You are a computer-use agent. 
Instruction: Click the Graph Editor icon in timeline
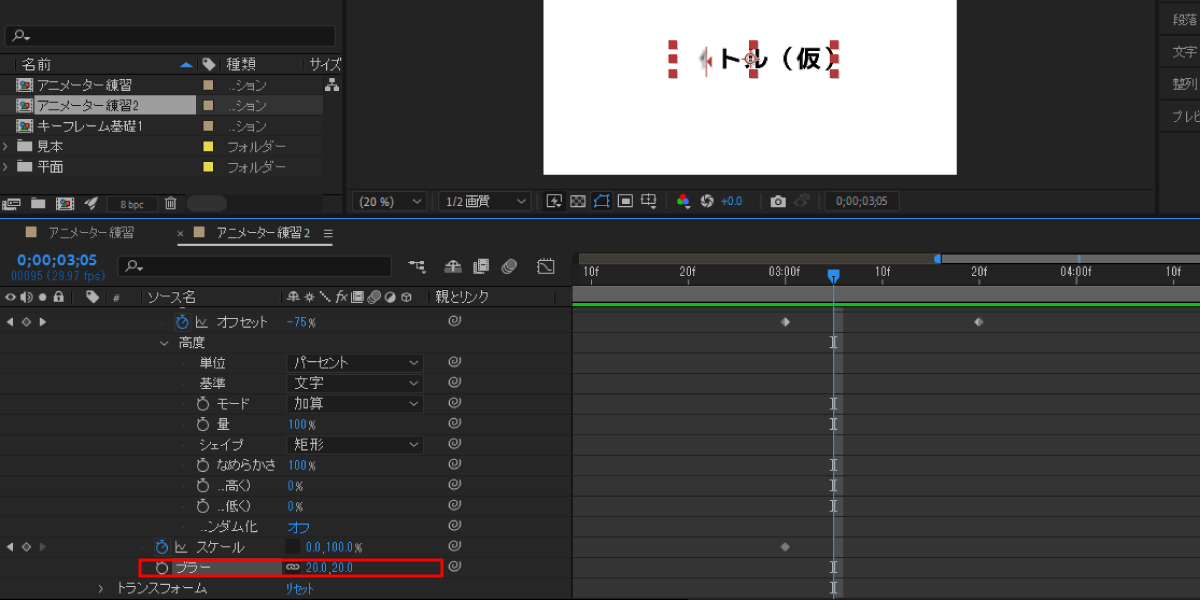[546, 266]
